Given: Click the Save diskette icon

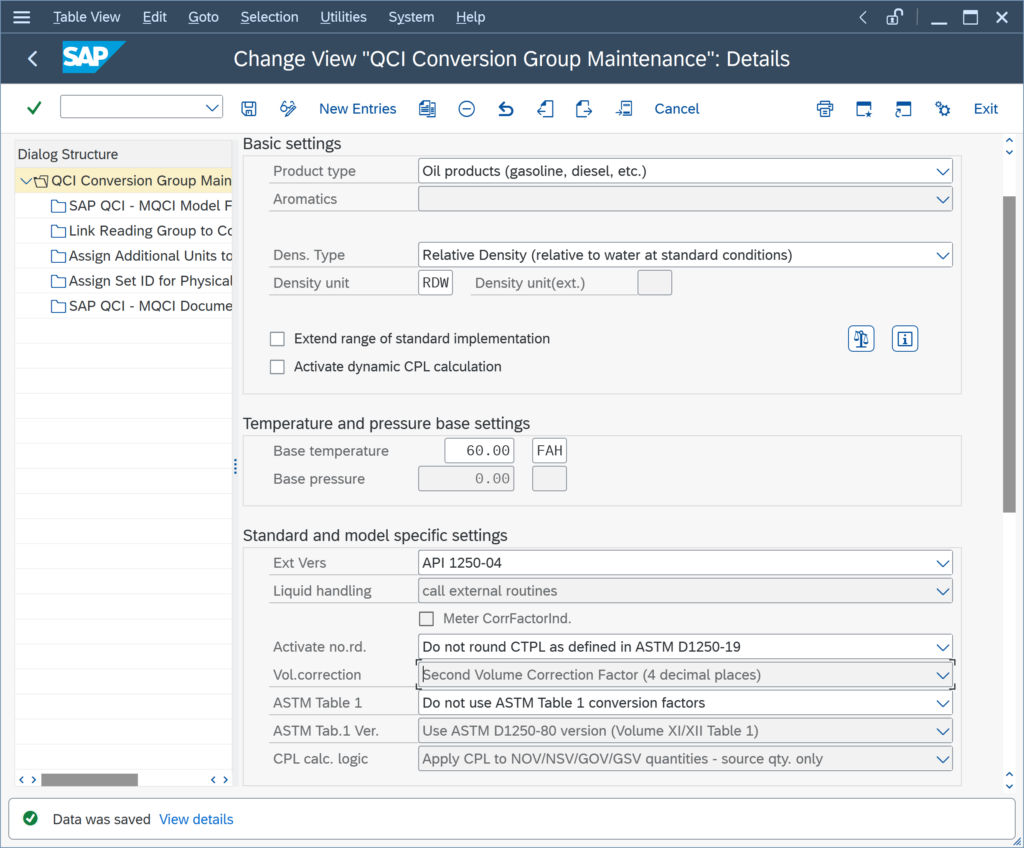Looking at the screenshot, I should tap(249, 108).
